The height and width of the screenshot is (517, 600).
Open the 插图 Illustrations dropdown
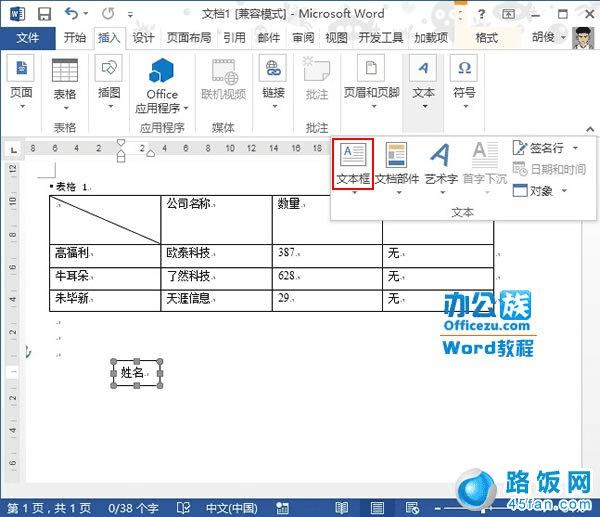pos(109,83)
